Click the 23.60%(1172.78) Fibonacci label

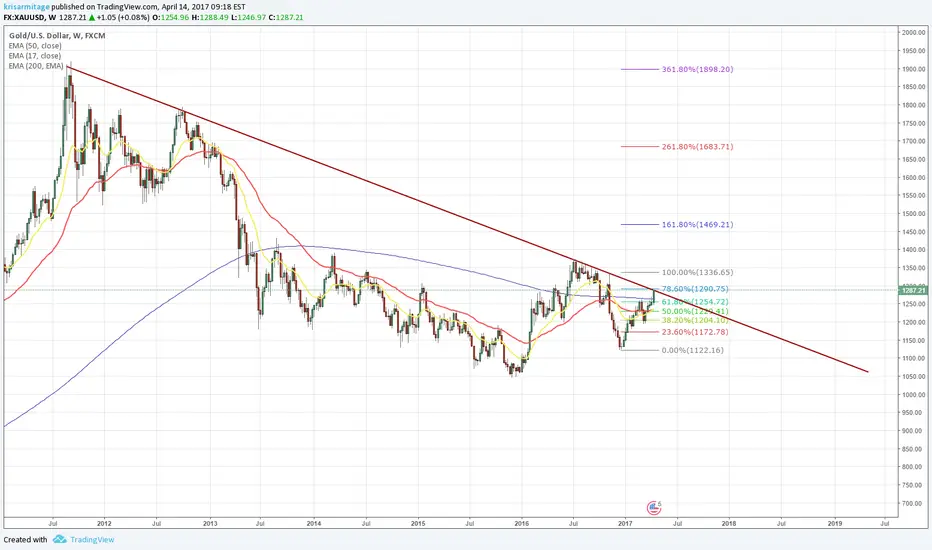(695, 332)
